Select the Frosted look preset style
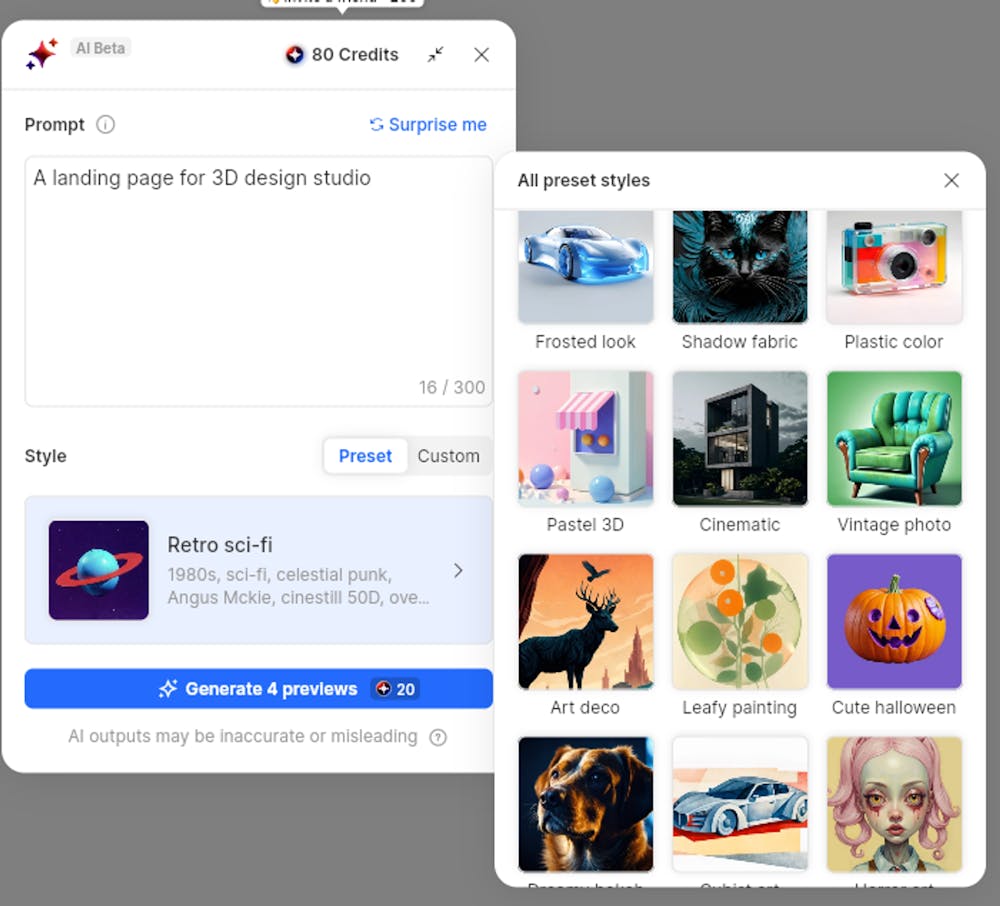 585,265
